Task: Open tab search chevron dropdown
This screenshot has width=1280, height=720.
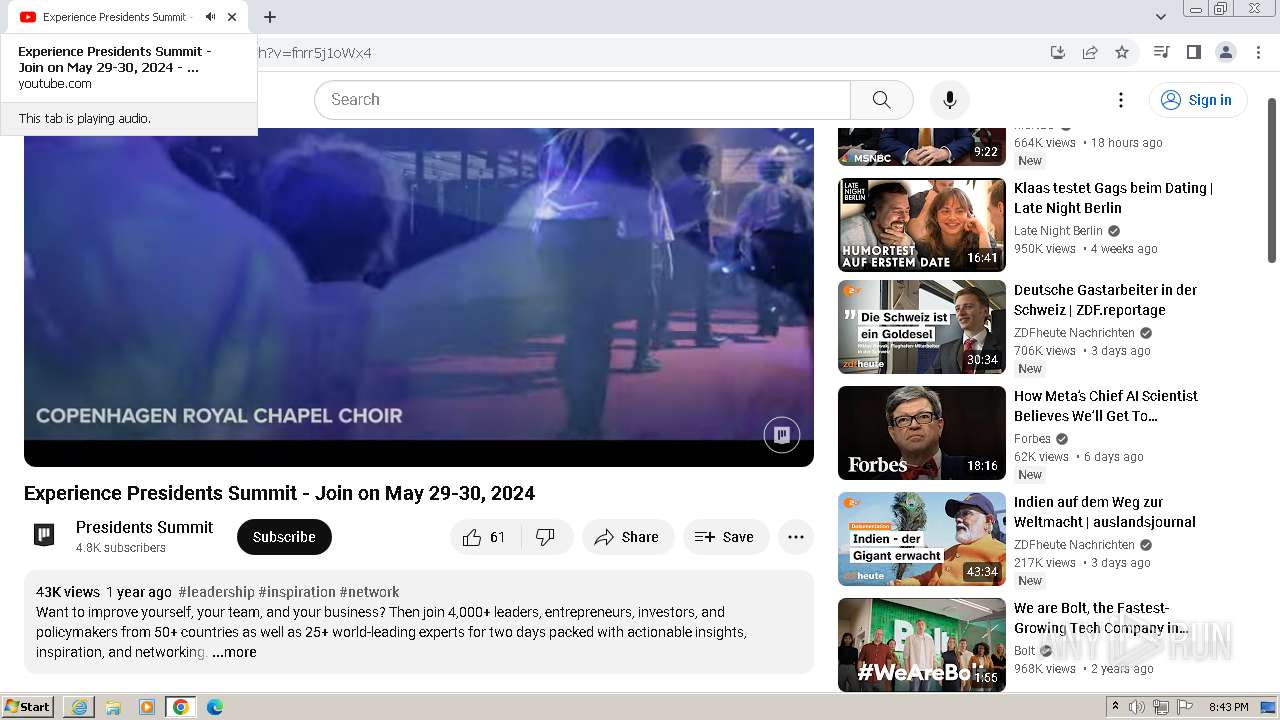Action: pos(1161,17)
